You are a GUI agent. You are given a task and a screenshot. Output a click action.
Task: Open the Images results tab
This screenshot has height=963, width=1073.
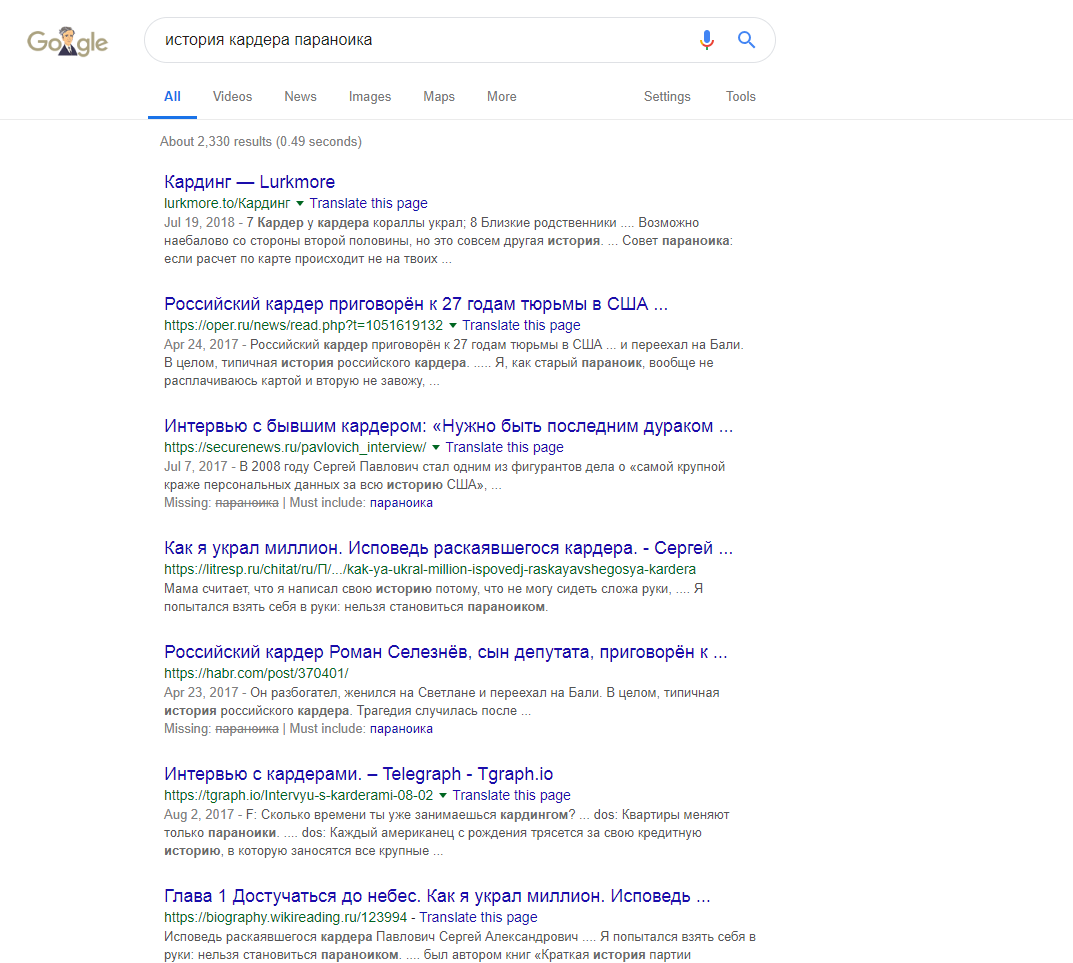coord(370,97)
